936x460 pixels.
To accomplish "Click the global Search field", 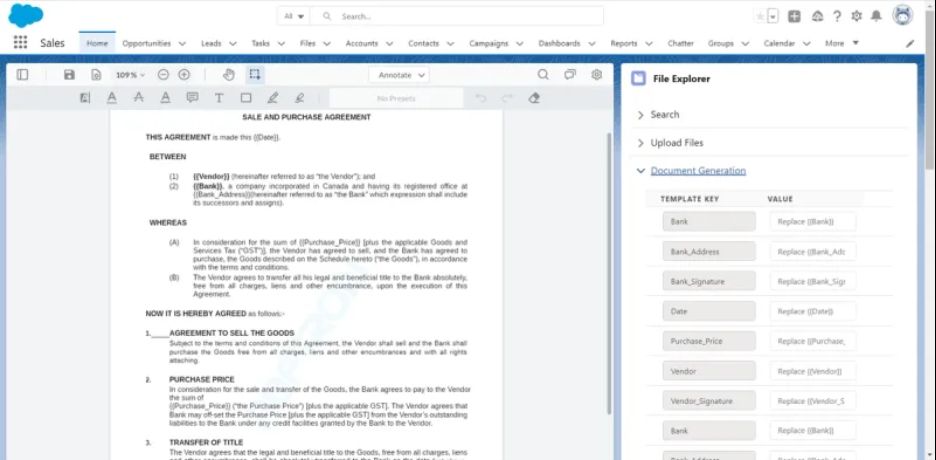I will [457, 16].
